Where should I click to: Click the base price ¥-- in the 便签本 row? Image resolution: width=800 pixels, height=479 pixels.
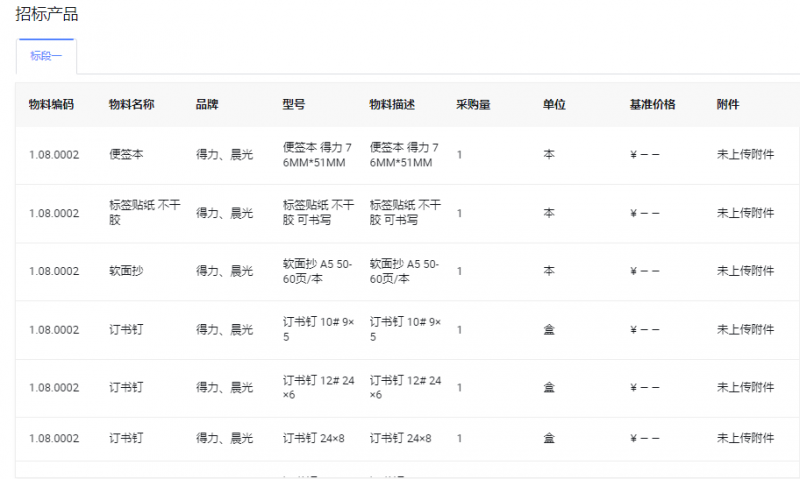coord(645,155)
